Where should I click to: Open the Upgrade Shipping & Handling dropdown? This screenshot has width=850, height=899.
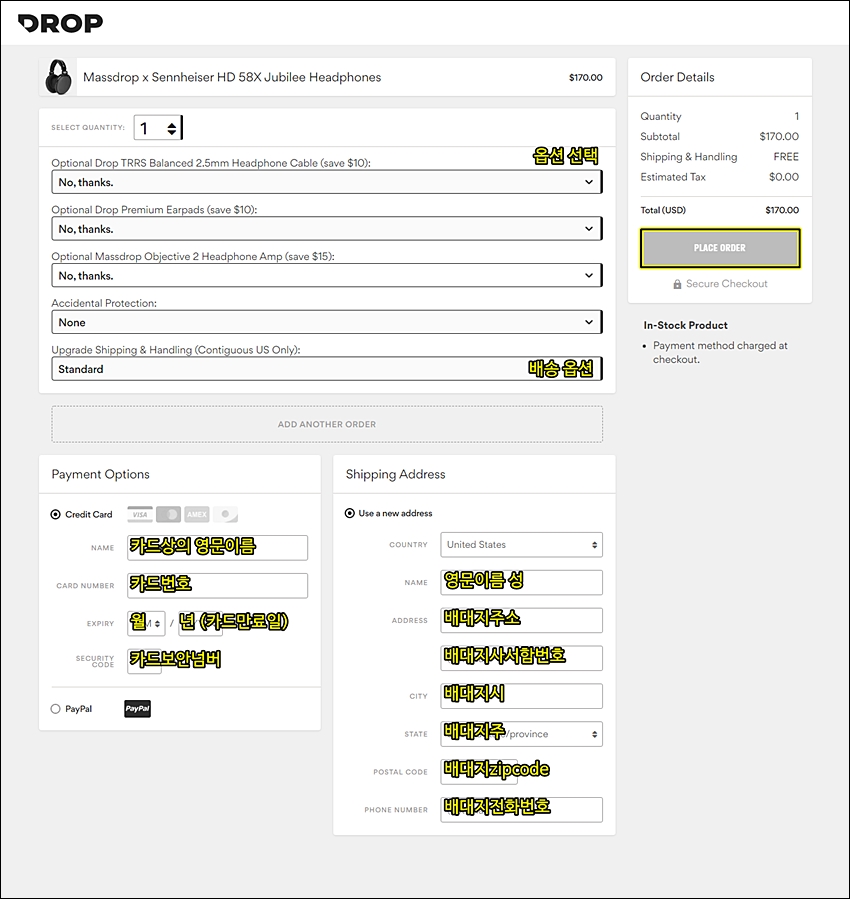click(327, 369)
